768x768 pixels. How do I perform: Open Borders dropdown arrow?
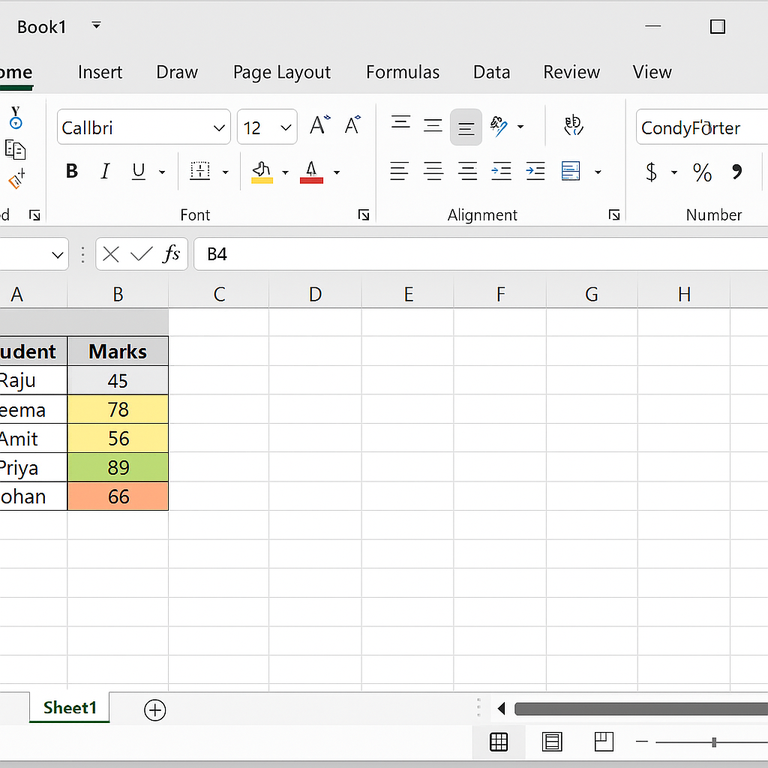225,172
